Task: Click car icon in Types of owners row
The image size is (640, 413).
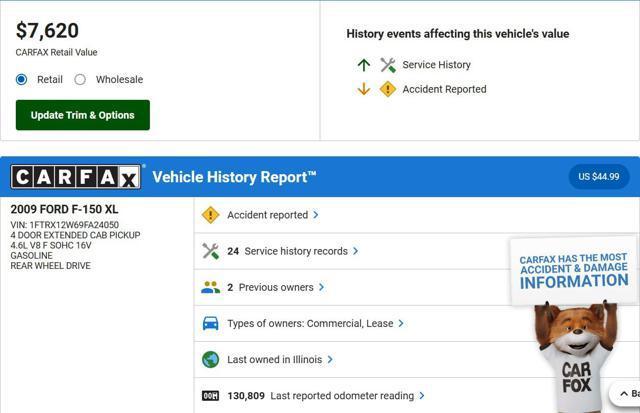Action: (211, 324)
